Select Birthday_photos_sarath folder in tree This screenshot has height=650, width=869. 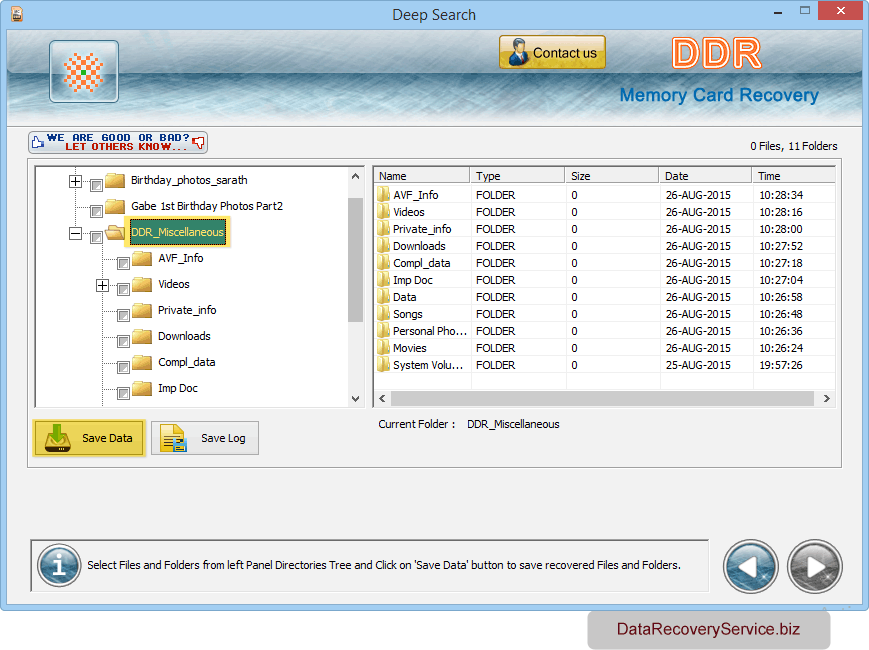point(189,180)
